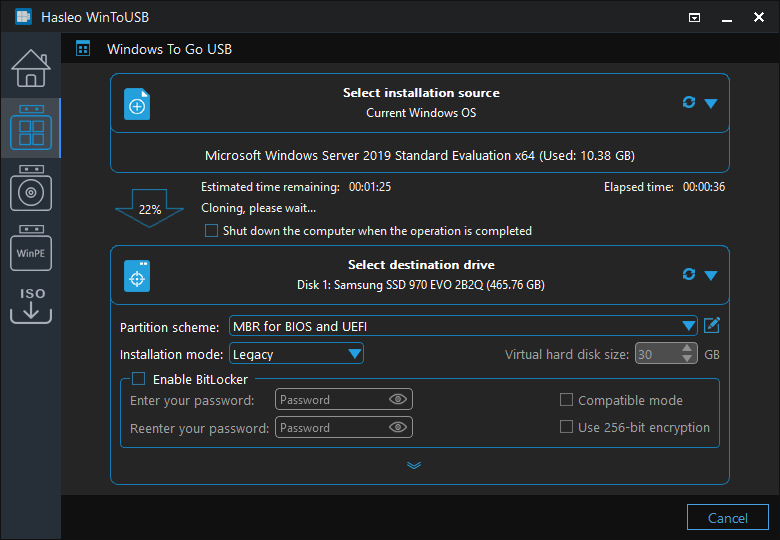Click the Cloning, please wait status text
The width and height of the screenshot is (780, 540).
pos(259,208)
